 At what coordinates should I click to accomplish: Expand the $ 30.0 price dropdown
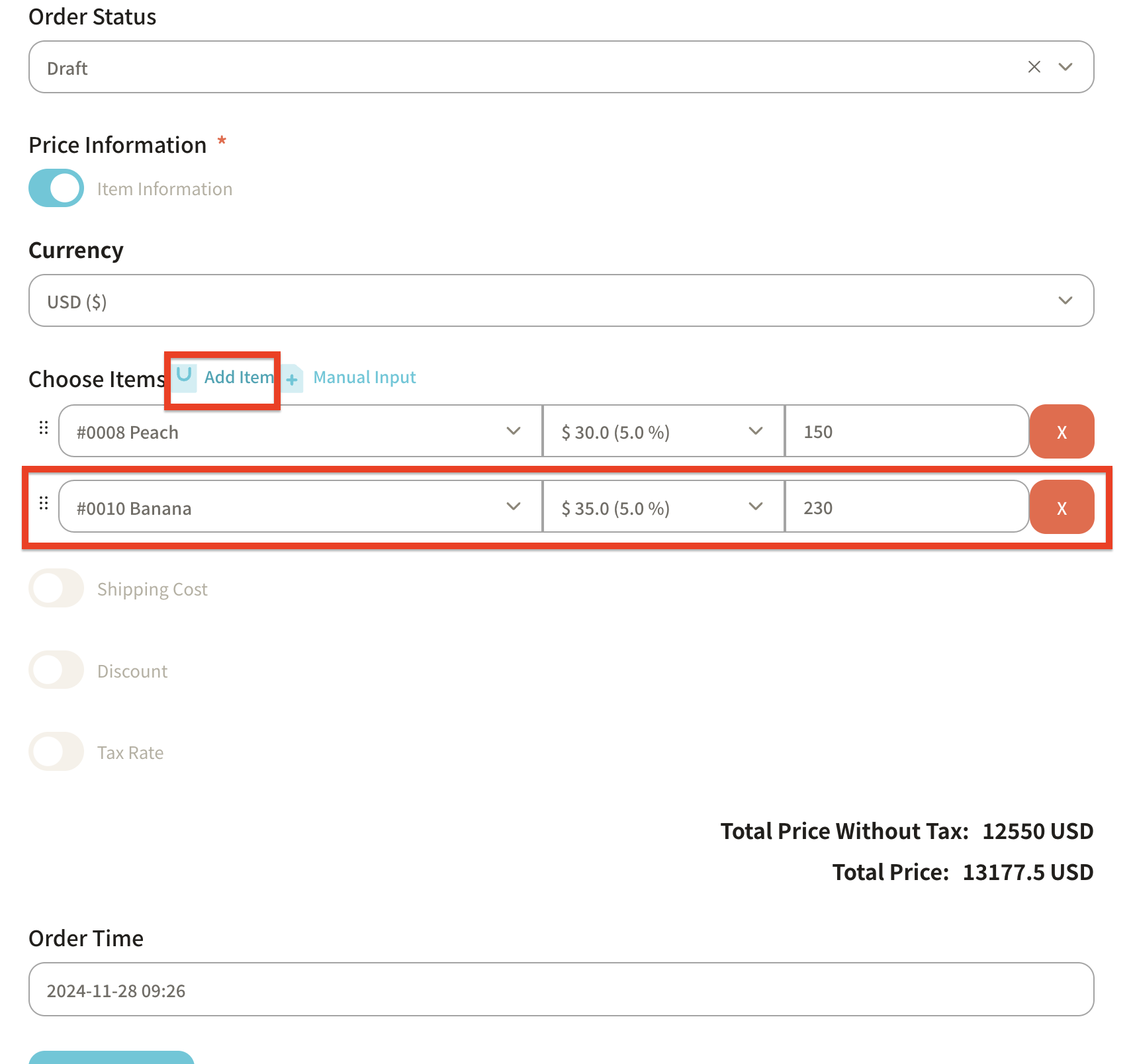click(662, 431)
